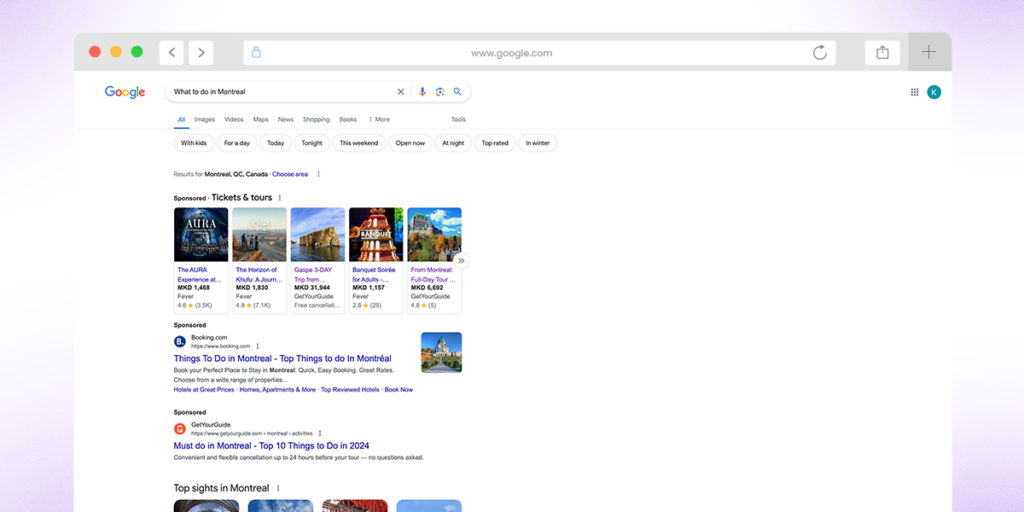1024x512 pixels.
Task: Click the Horizon of Khufu thumbnail image
Action: (259, 234)
